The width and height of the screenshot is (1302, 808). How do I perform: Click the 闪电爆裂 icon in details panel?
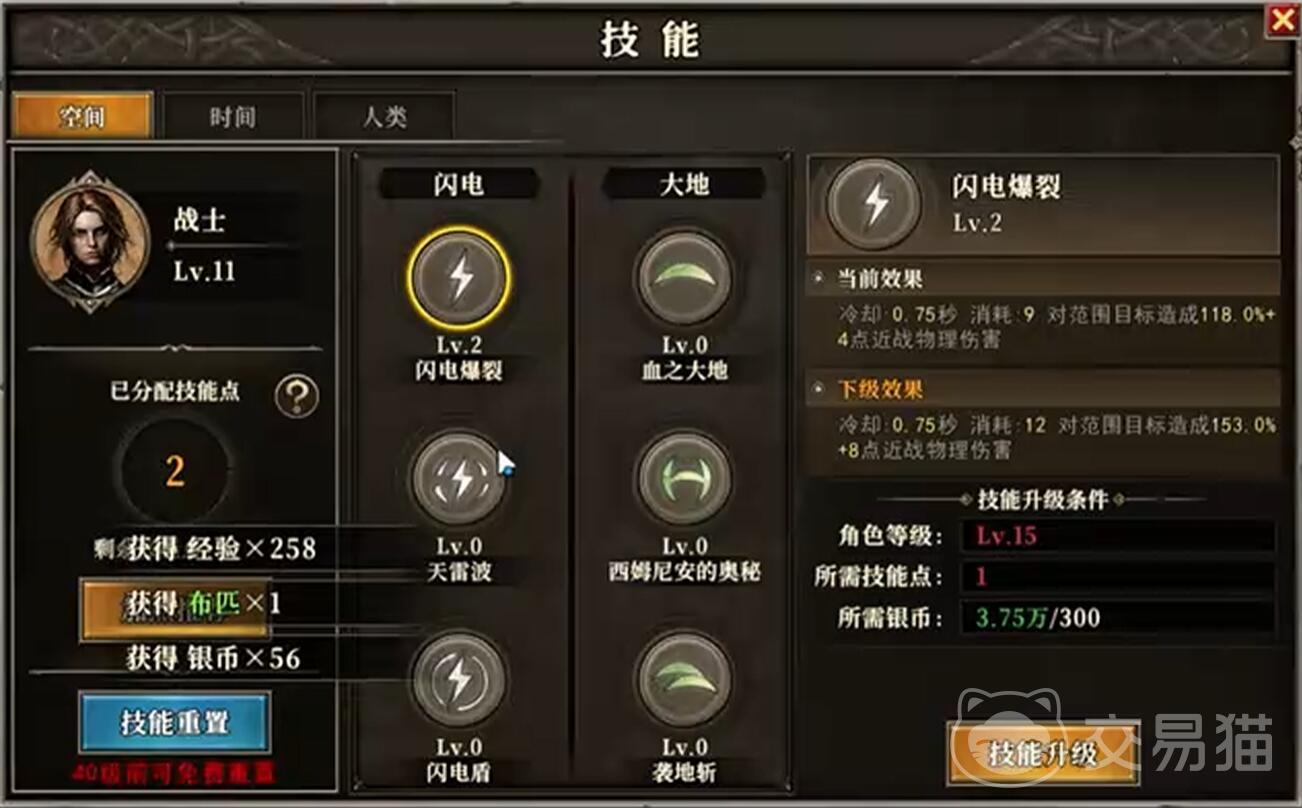point(876,203)
